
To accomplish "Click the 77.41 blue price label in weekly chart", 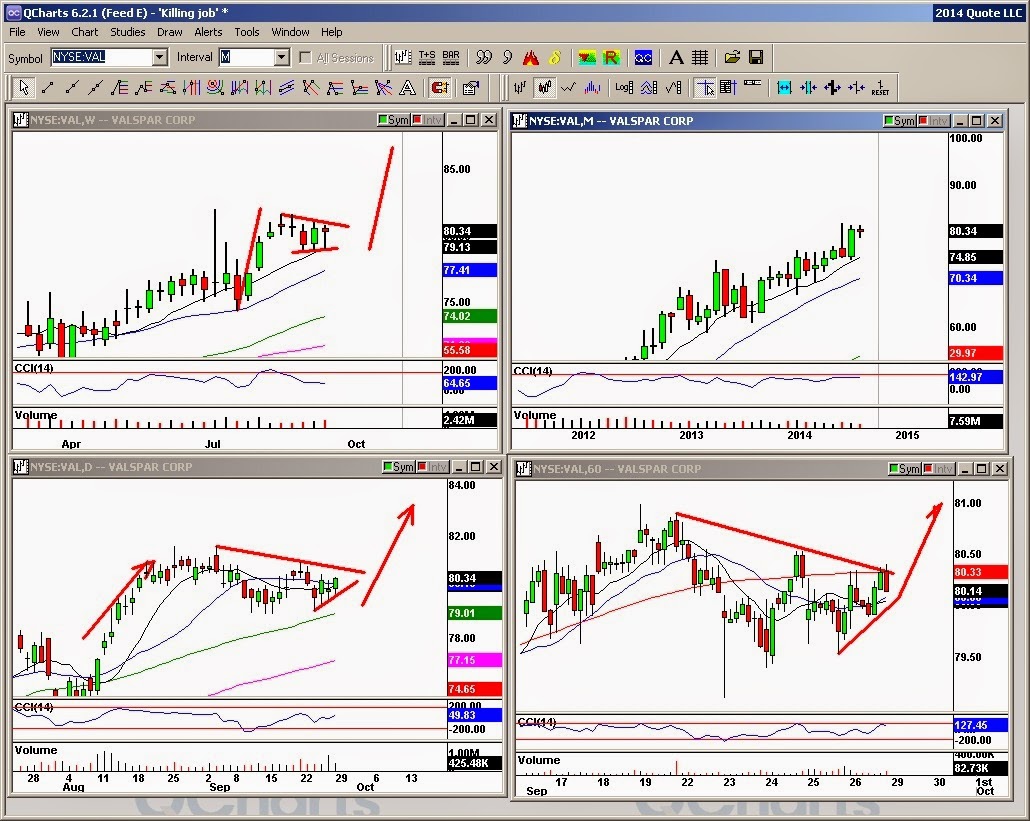I will click(470, 270).
